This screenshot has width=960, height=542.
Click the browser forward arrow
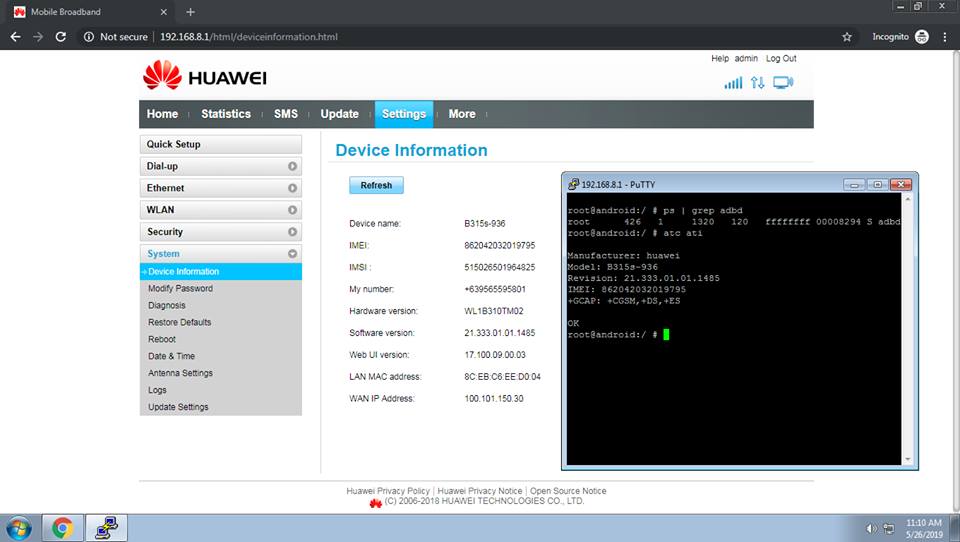coord(38,37)
